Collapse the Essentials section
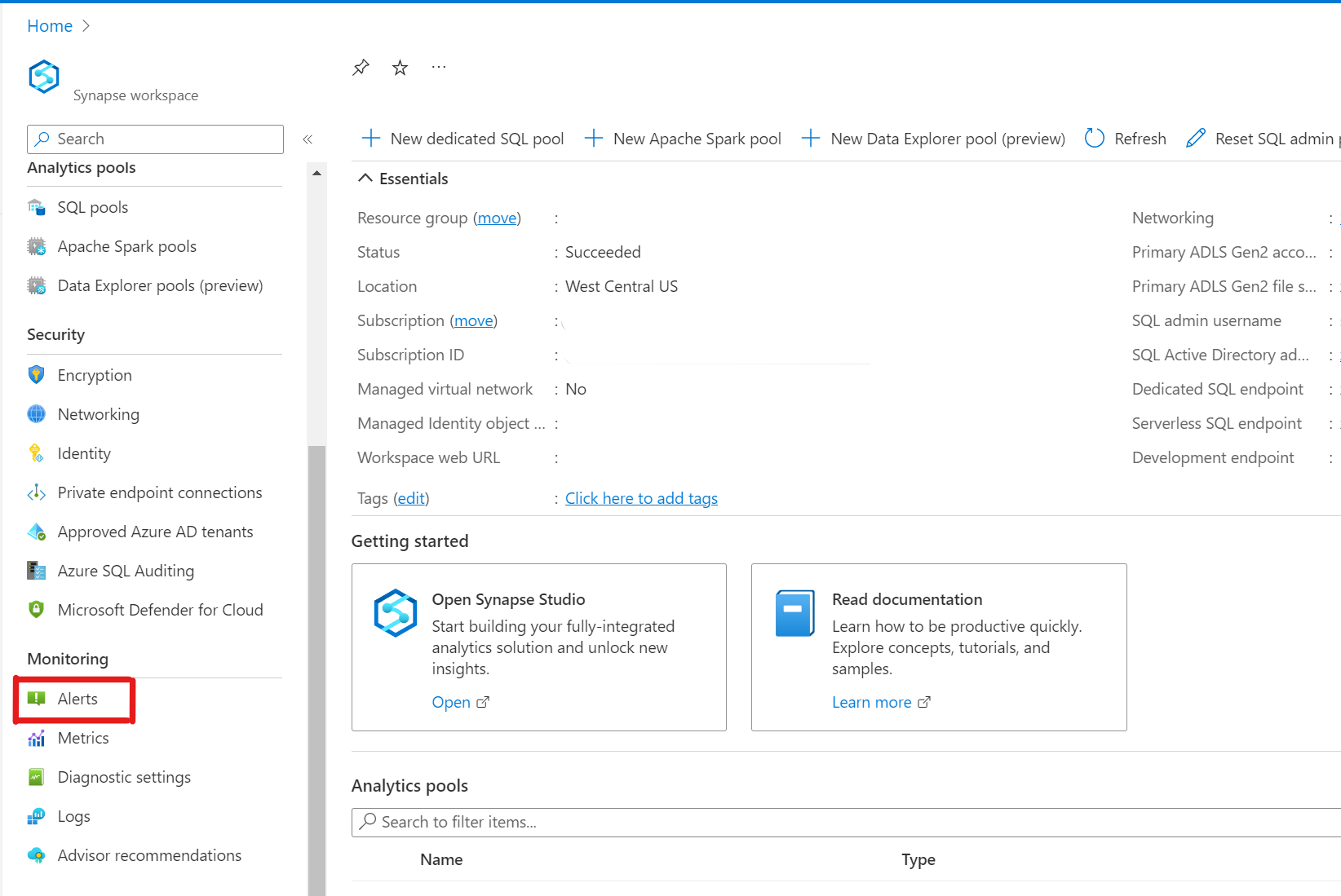The height and width of the screenshot is (896, 1341). click(x=366, y=179)
